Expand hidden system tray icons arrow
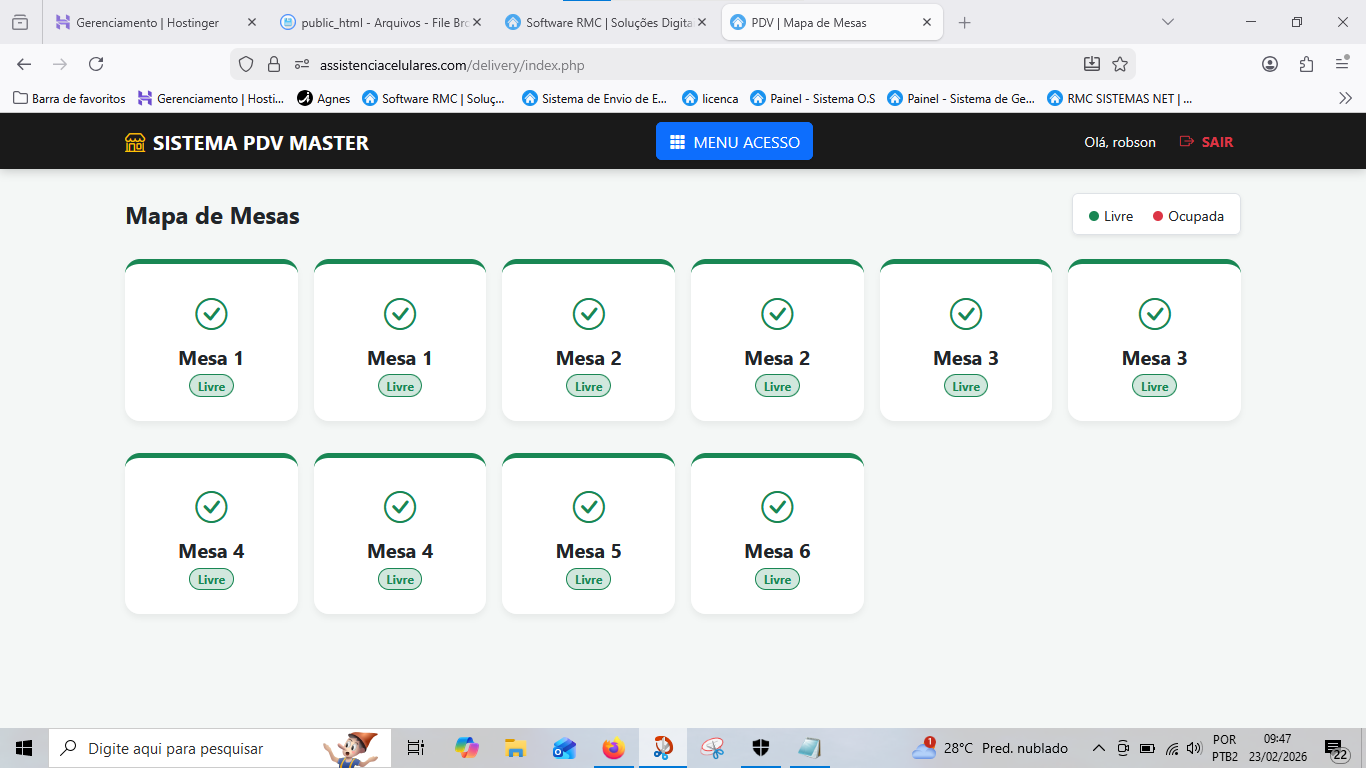1366x768 pixels. 1098,748
